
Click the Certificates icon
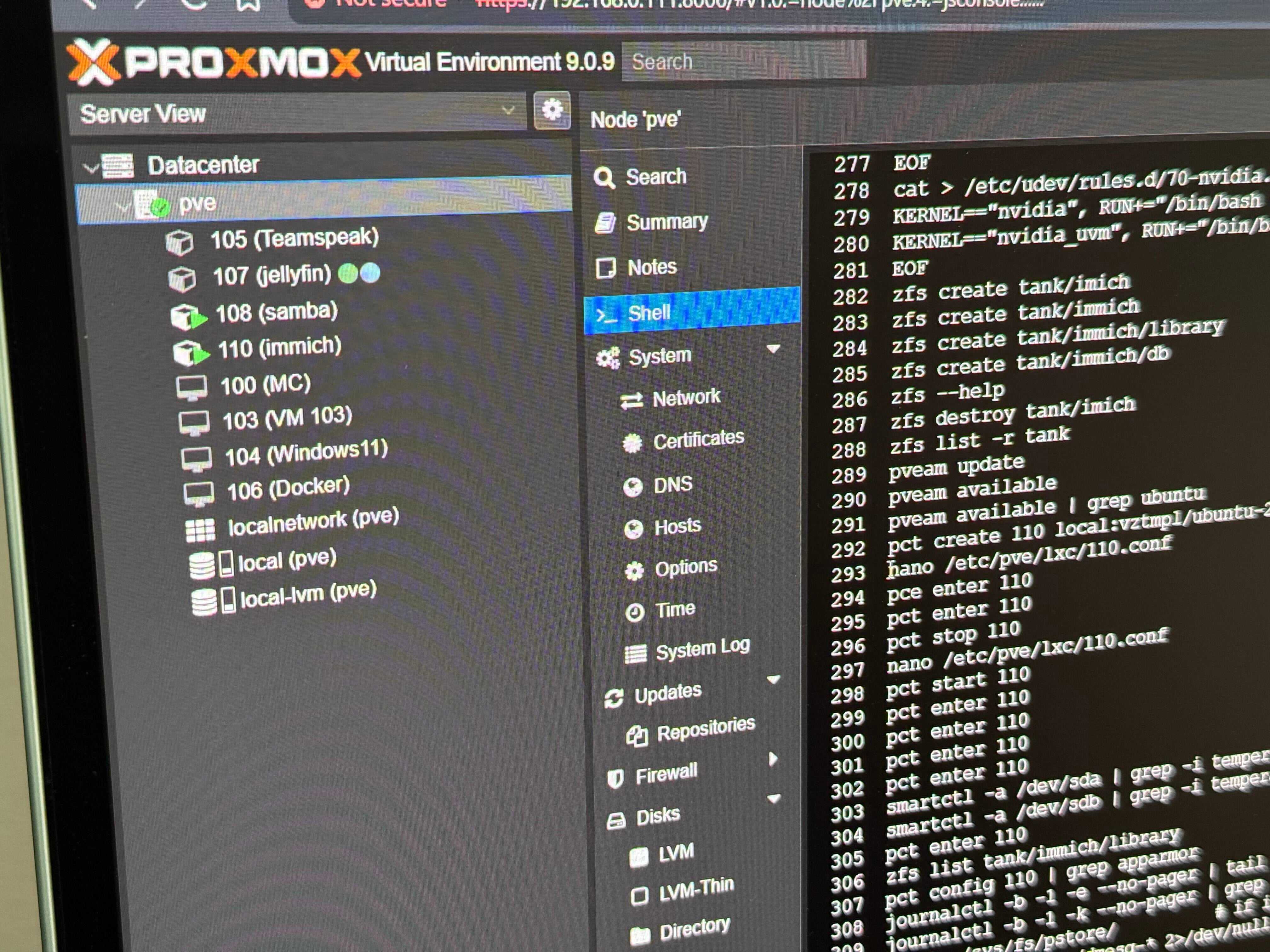pyautogui.click(x=632, y=443)
